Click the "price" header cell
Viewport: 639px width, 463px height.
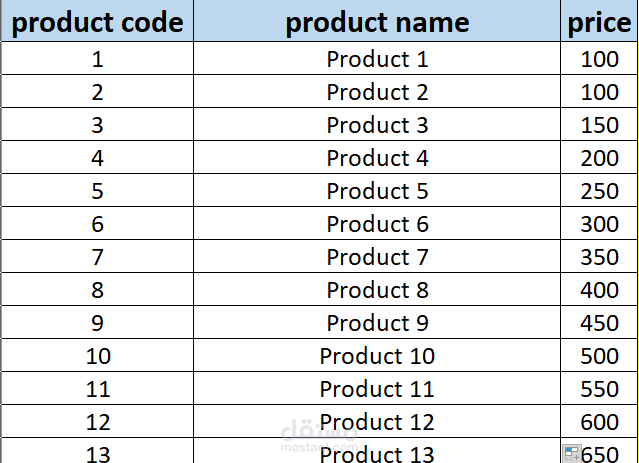(x=599, y=23)
